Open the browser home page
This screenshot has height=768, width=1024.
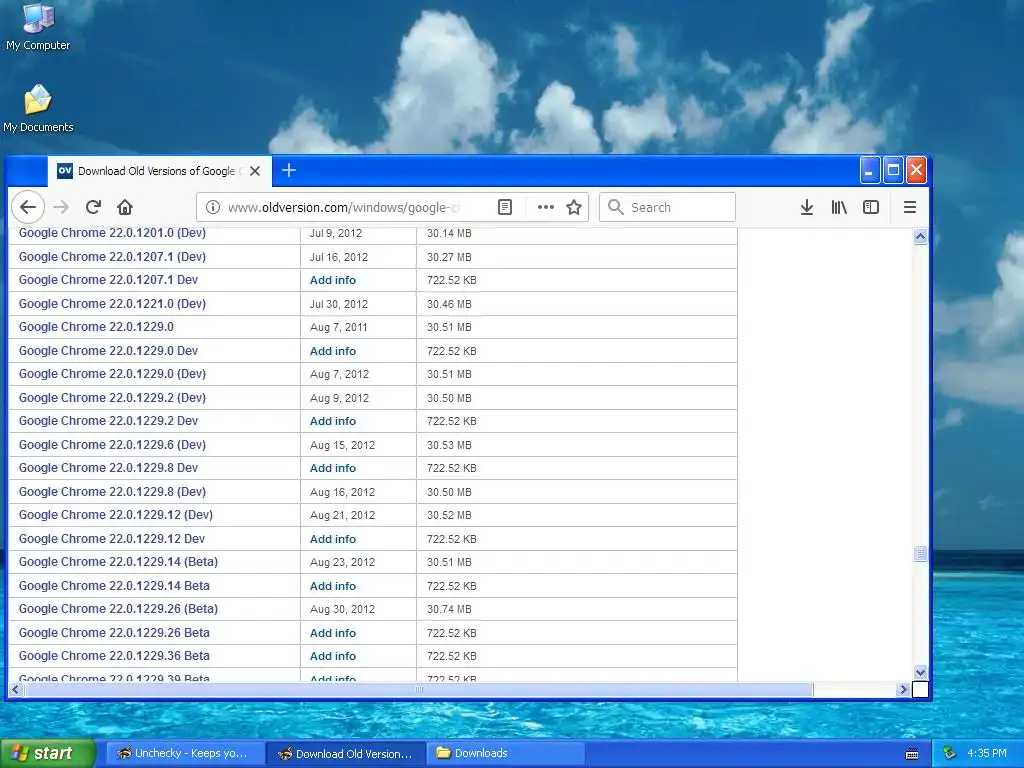click(x=125, y=208)
